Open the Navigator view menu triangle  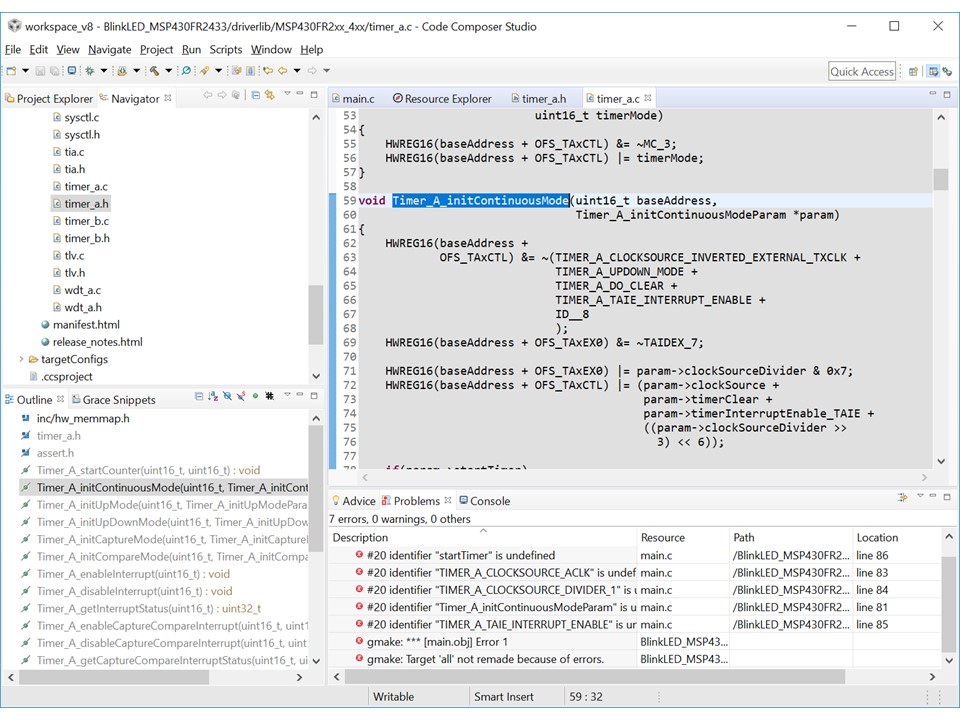tap(287, 94)
